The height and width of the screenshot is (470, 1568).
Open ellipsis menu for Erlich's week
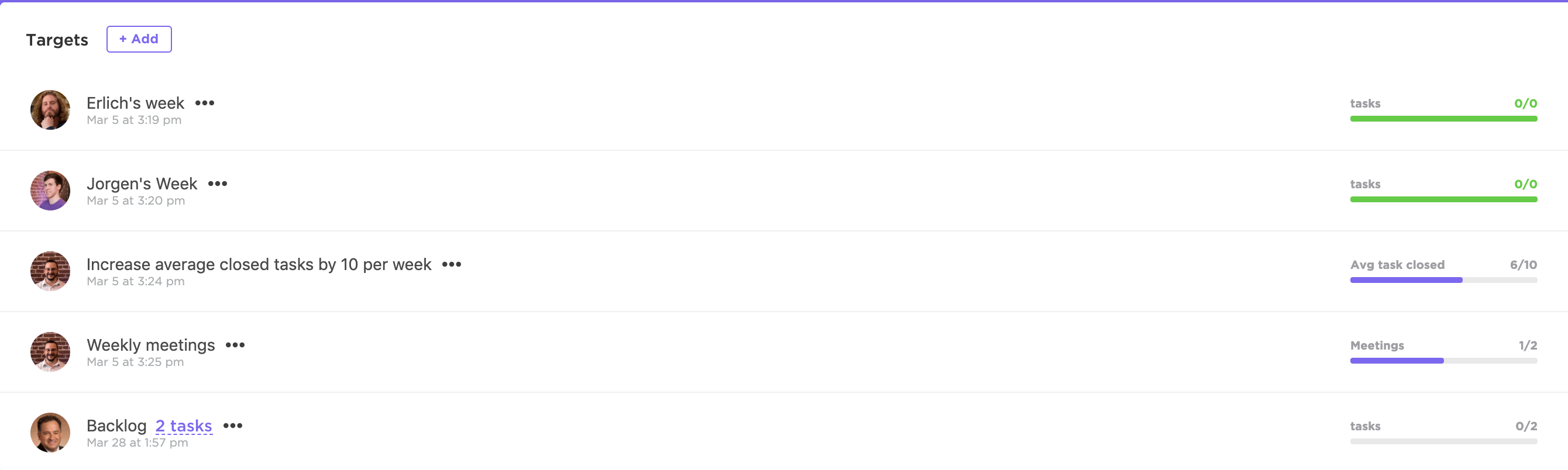point(205,103)
